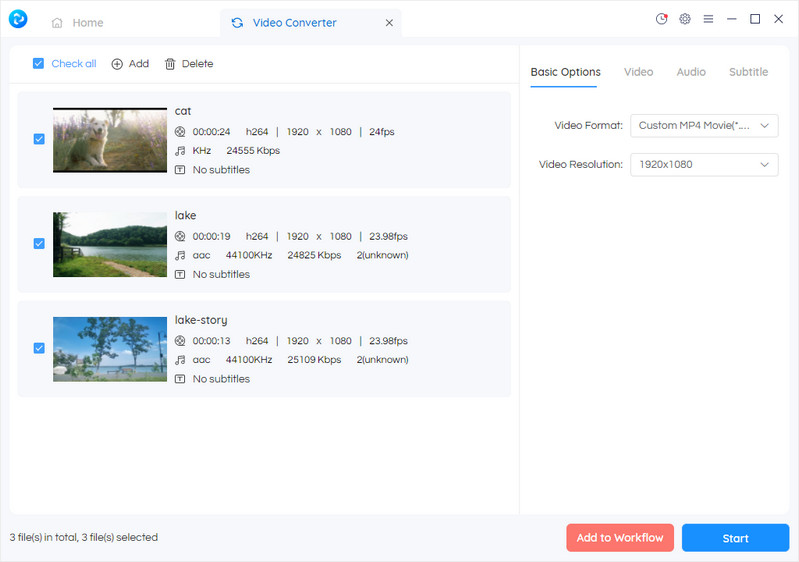The image size is (799, 562).
Task: Click the '00:00:13' duration of lake-story
Action: pos(211,341)
